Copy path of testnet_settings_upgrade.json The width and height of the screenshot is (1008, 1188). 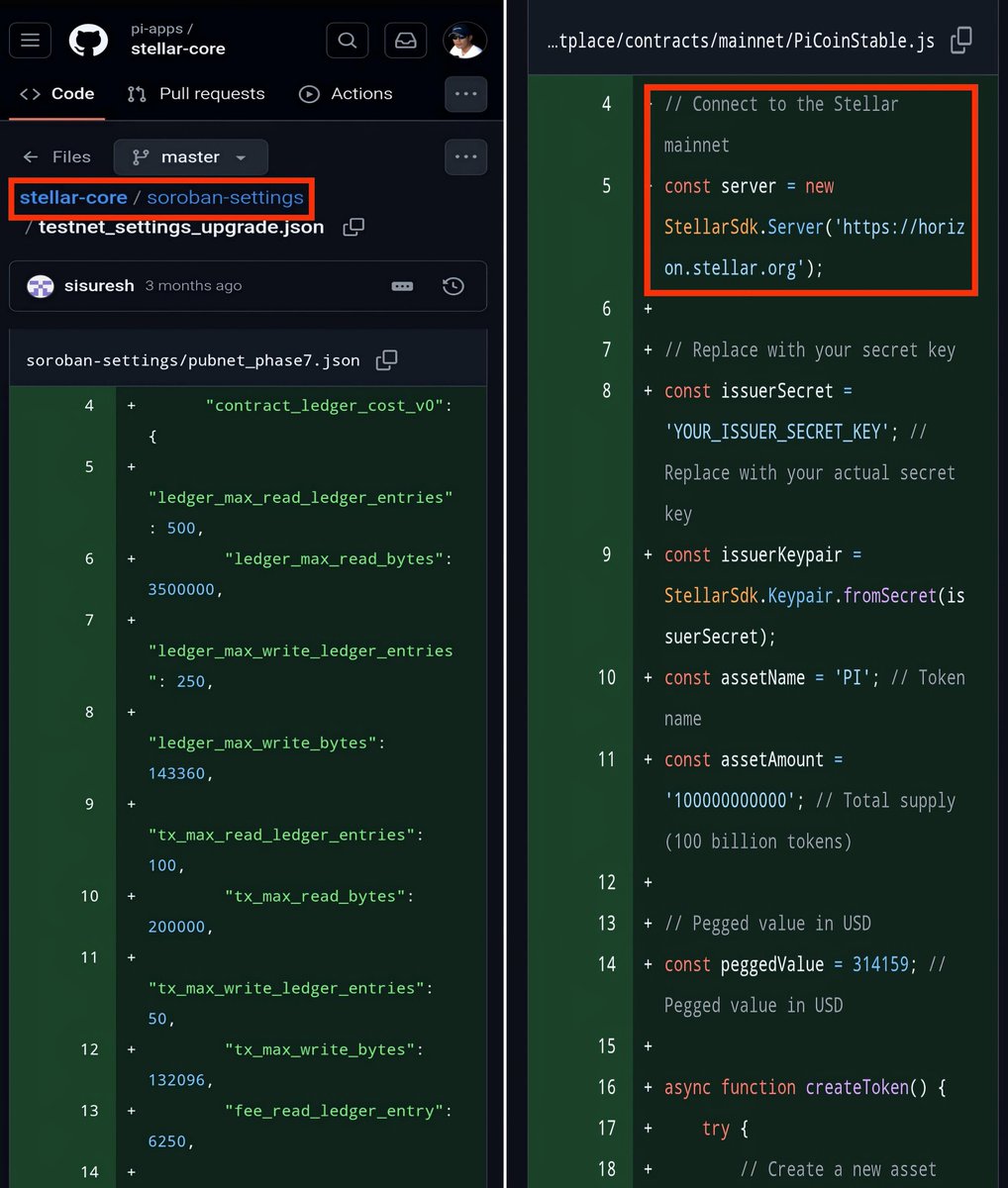353,227
